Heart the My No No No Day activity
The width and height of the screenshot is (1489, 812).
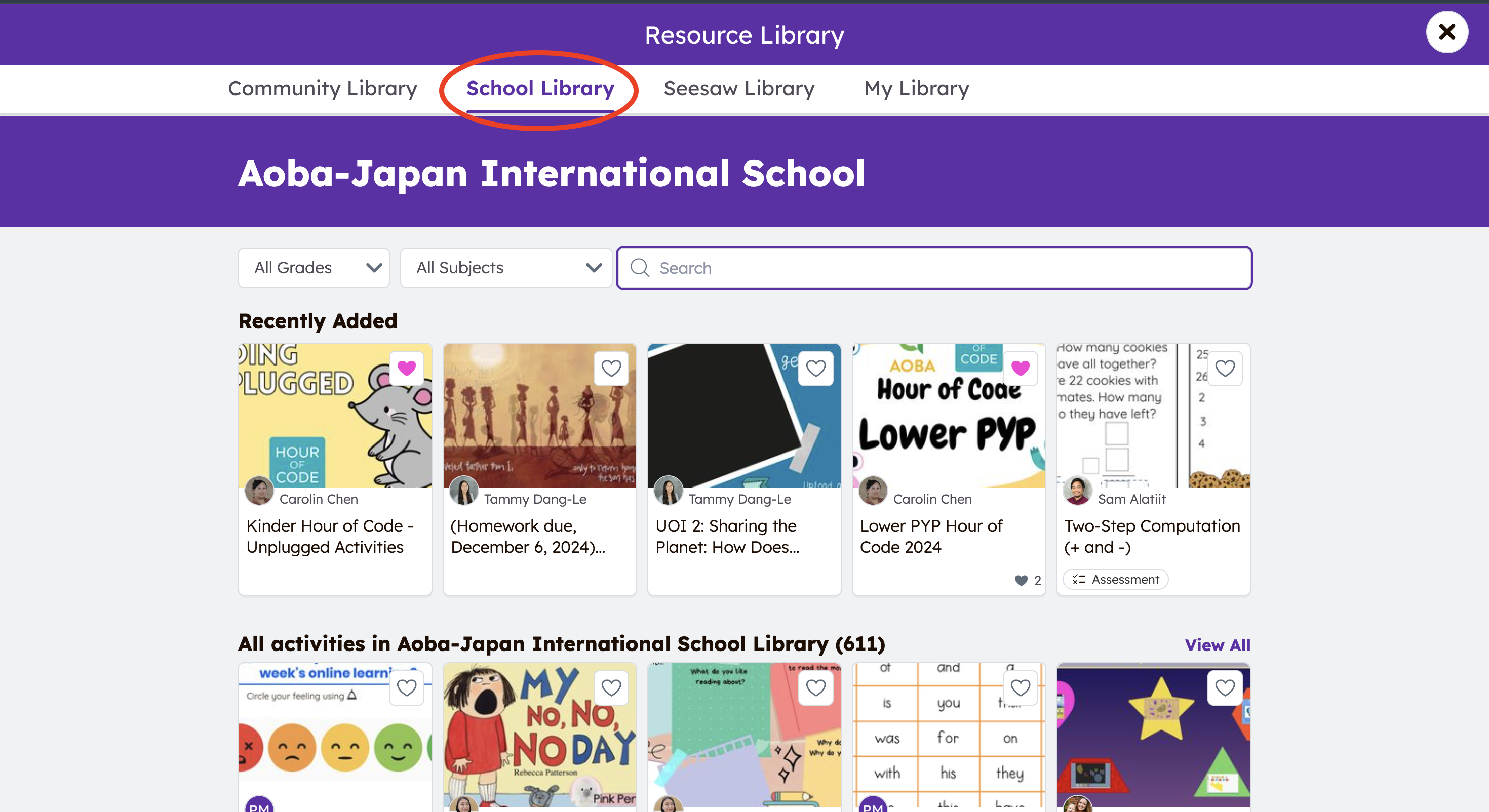[x=611, y=687]
